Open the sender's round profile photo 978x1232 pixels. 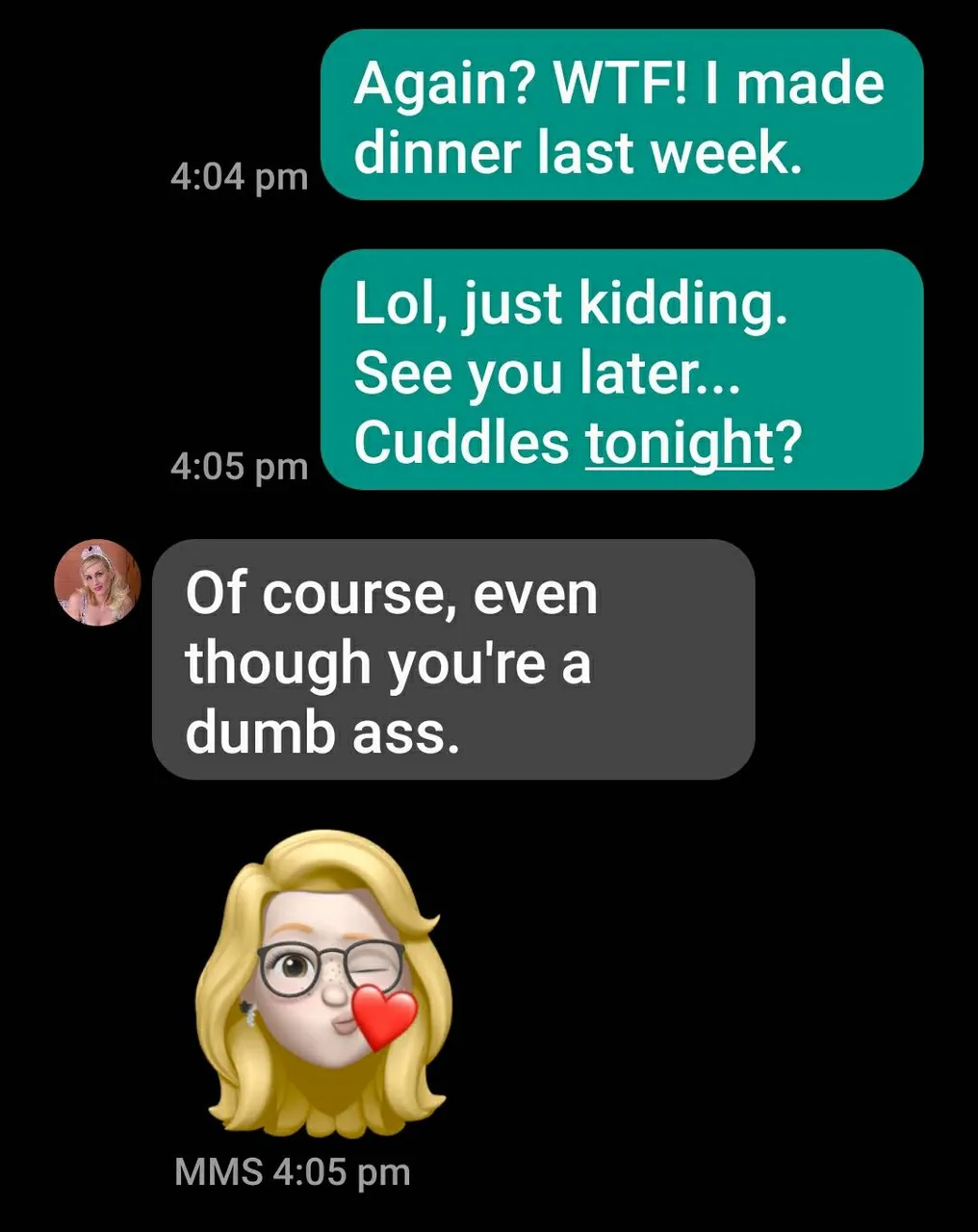click(x=96, y=582)
